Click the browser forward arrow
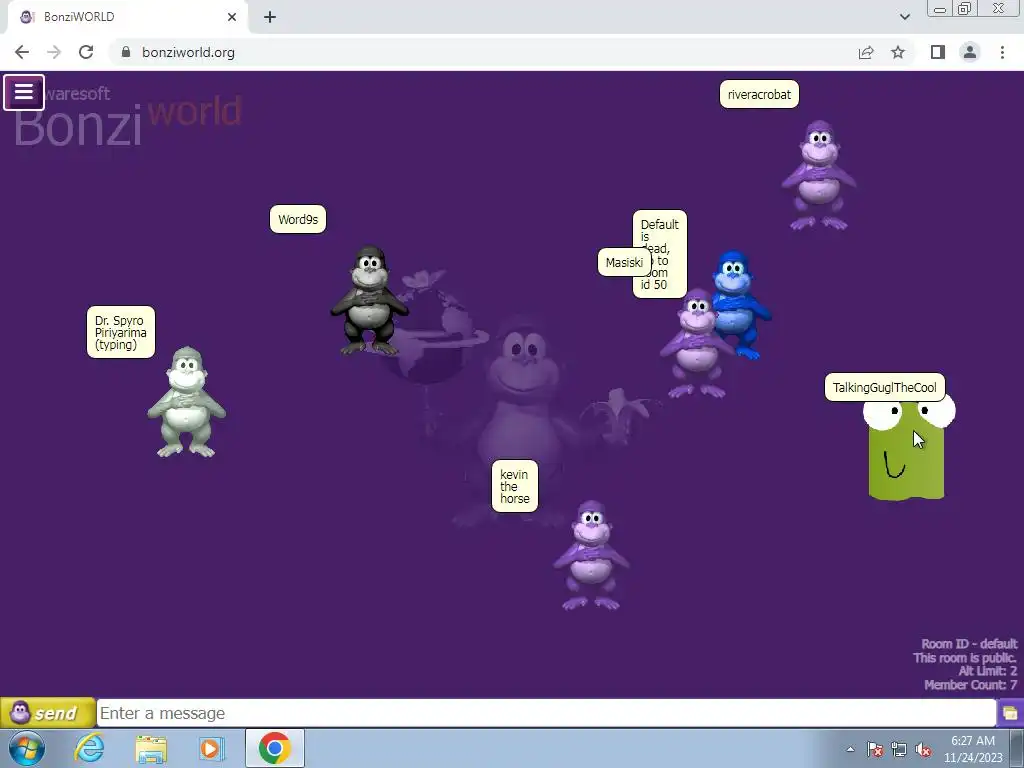Image resolution: width=1024 pixels, height=768 pixels. click(x=54, y=52)
